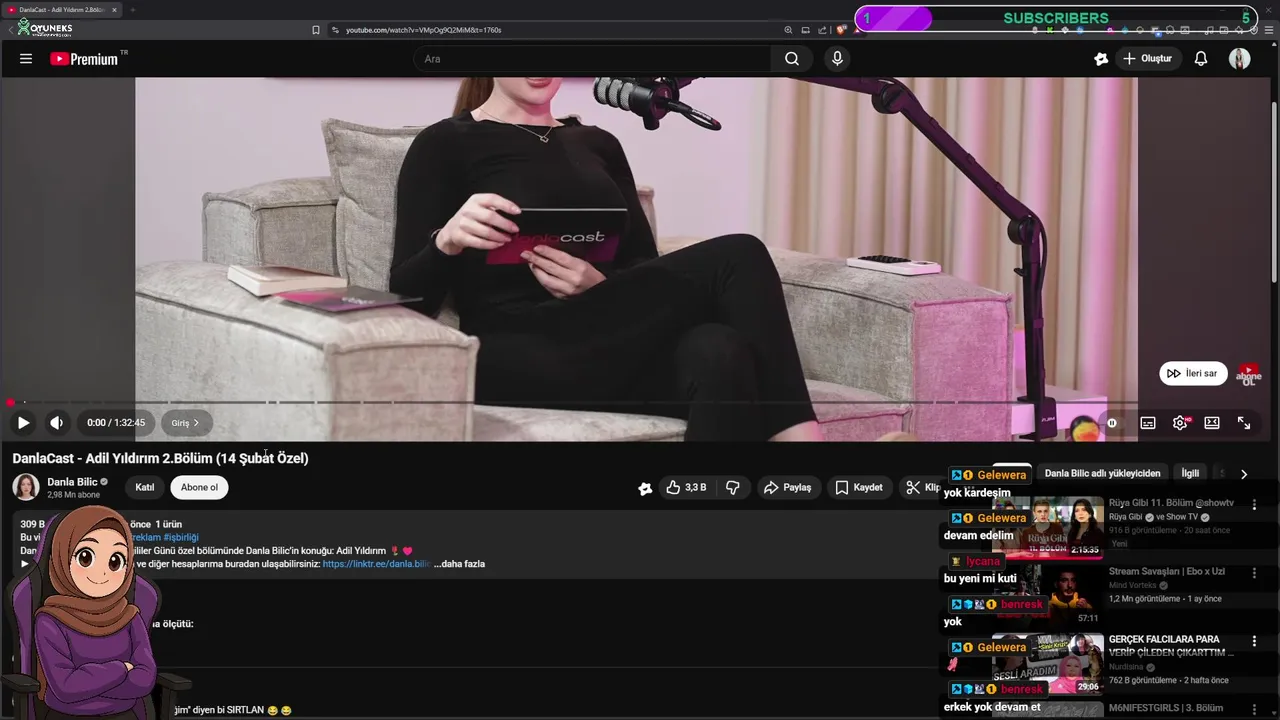The image size is (1280, 720).
Task: Click the sparkle icon beside Oluştur
Action: pos(1101,59)
